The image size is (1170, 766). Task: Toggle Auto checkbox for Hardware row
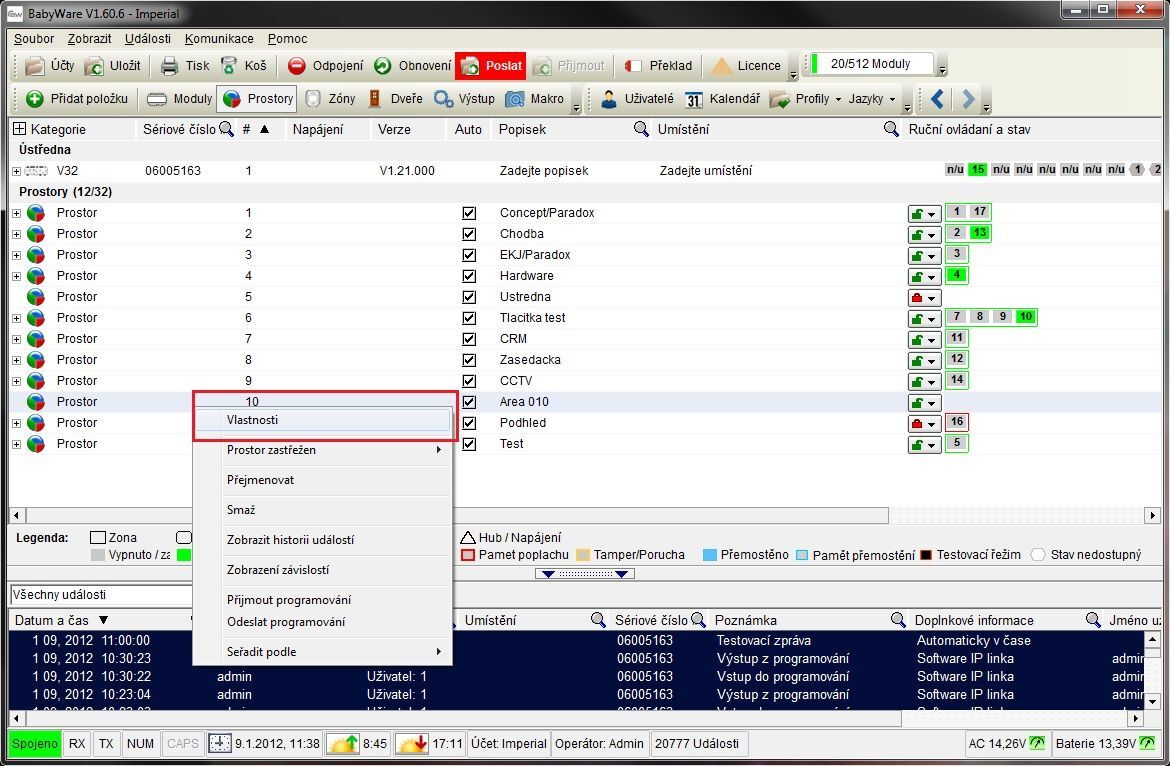click(469, 276)
